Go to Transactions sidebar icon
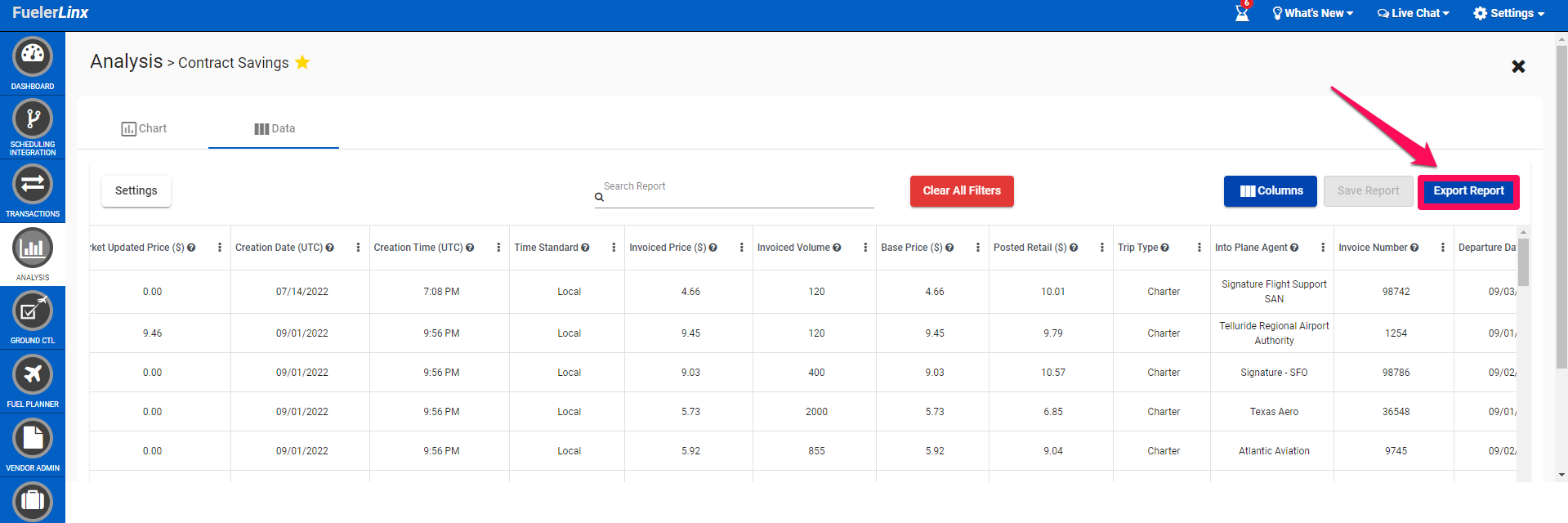This screenshot has height=523, width=1568. click(33, 185)
